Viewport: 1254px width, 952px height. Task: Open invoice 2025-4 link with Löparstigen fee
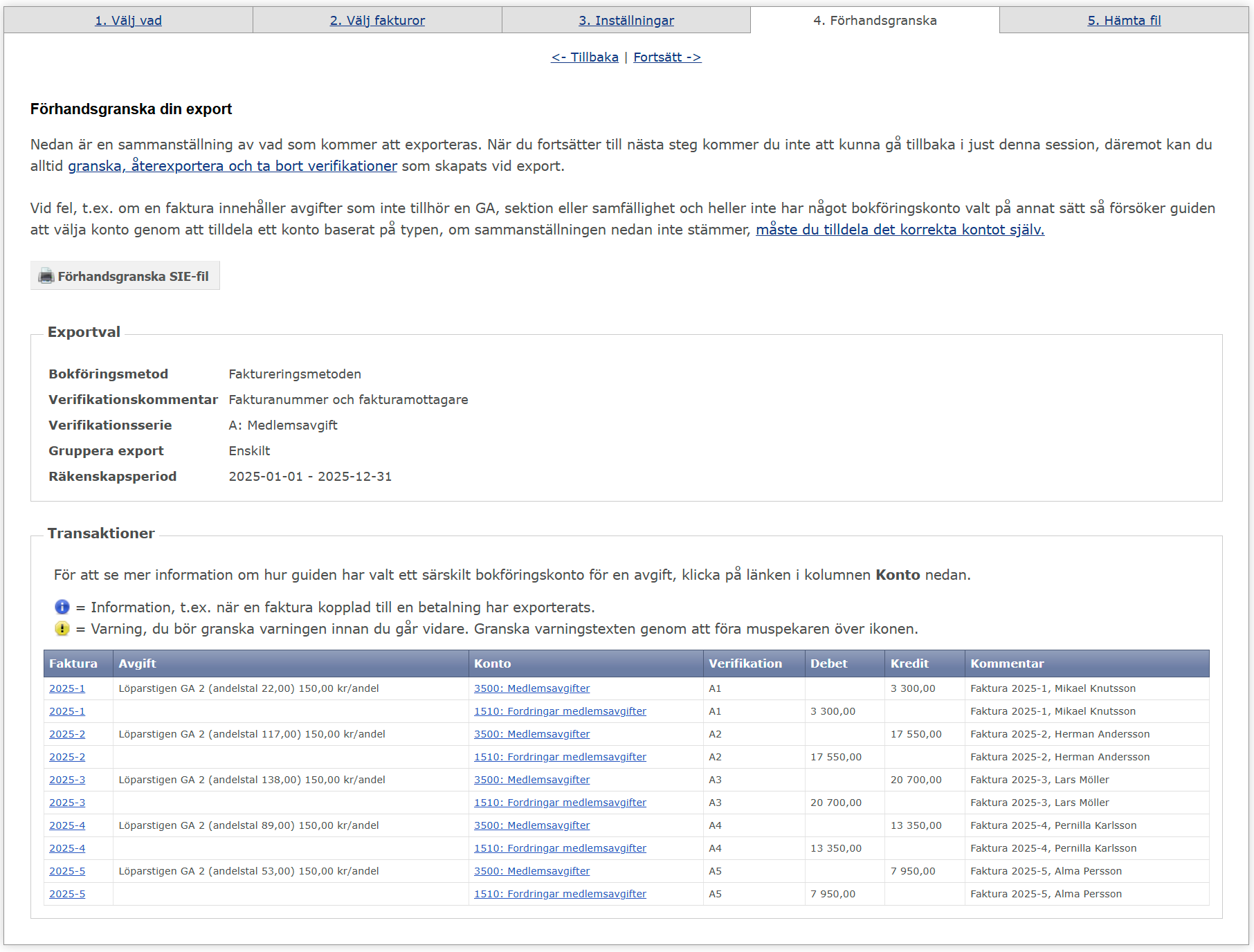67,825
